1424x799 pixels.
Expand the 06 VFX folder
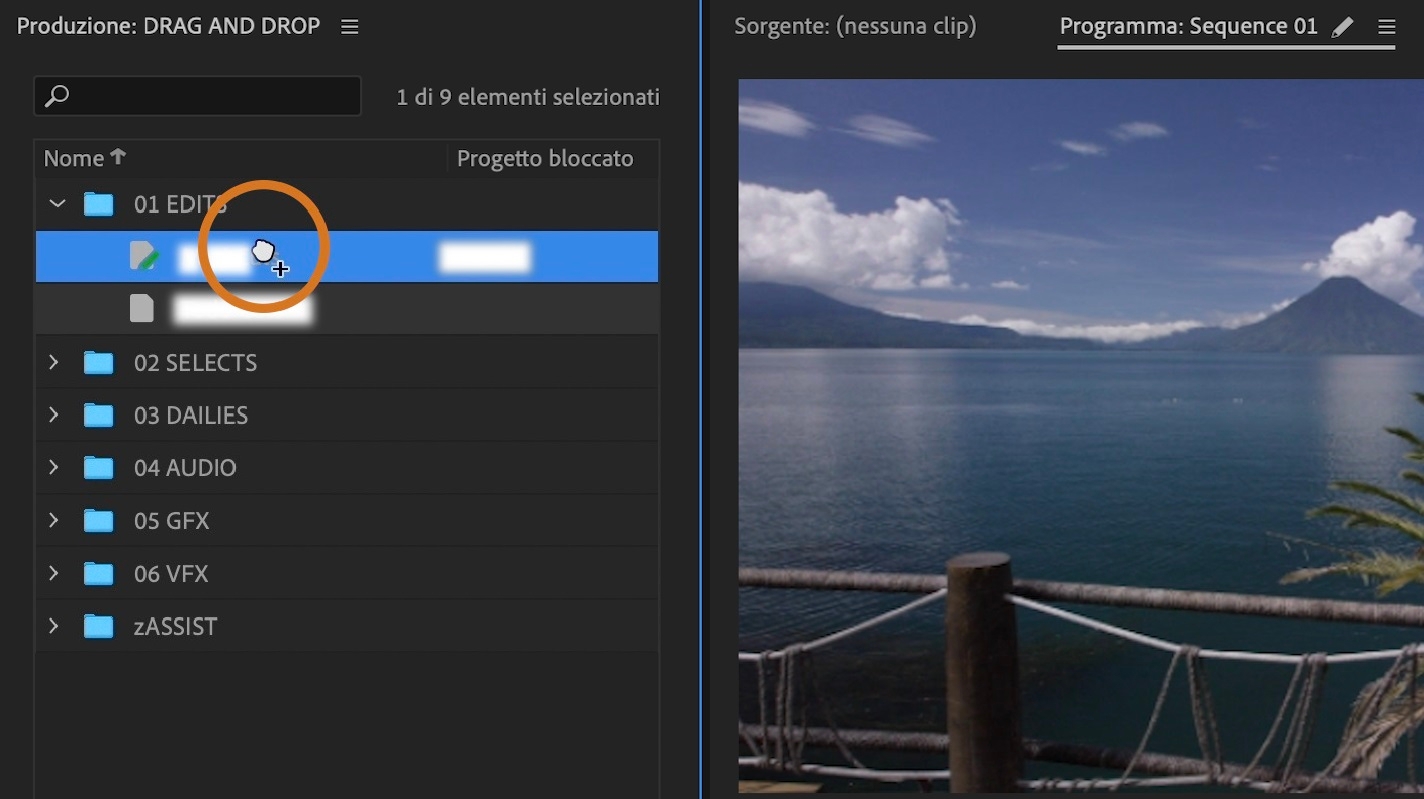pos(54,573)
